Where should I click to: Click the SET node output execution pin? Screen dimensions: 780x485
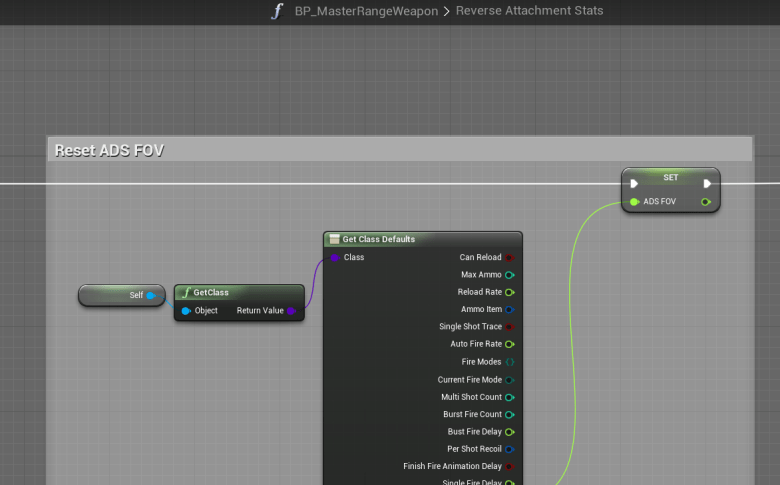(706, 184)
